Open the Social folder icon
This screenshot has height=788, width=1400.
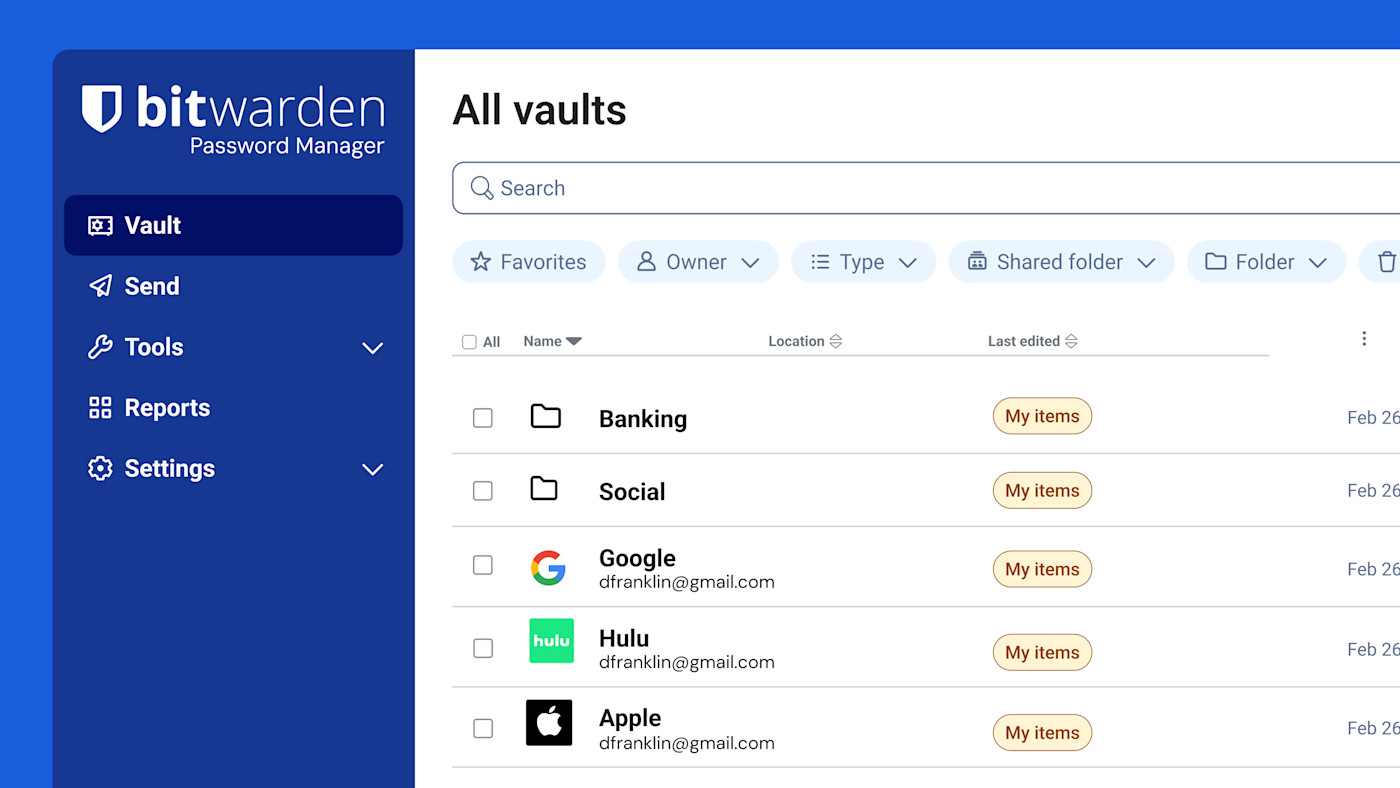coord(544,489)
